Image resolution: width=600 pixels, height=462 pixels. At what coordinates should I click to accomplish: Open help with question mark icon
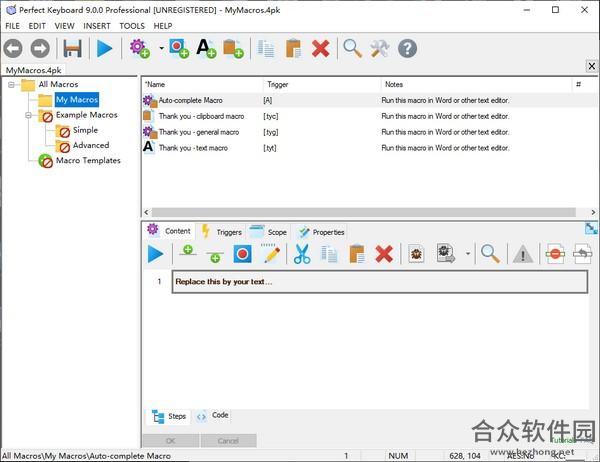[x=408, y=49]
